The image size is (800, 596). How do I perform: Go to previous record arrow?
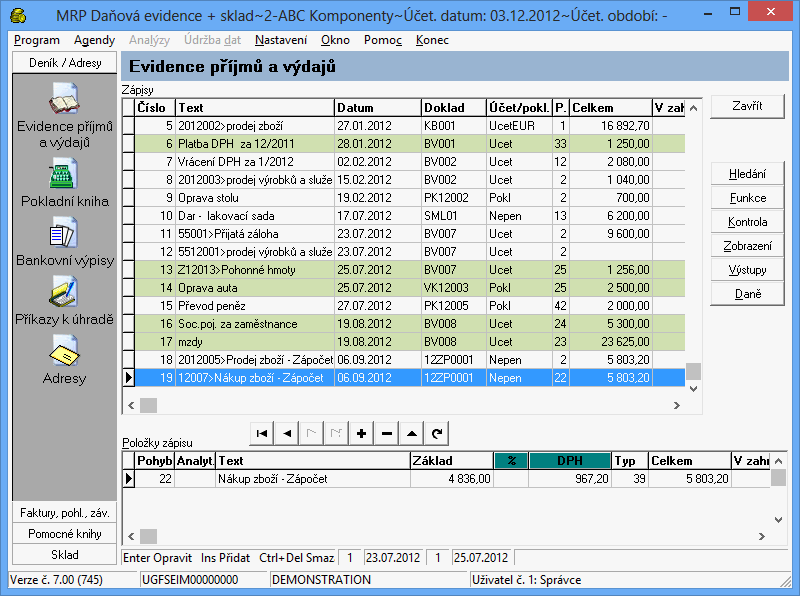(x=287, y=433)
